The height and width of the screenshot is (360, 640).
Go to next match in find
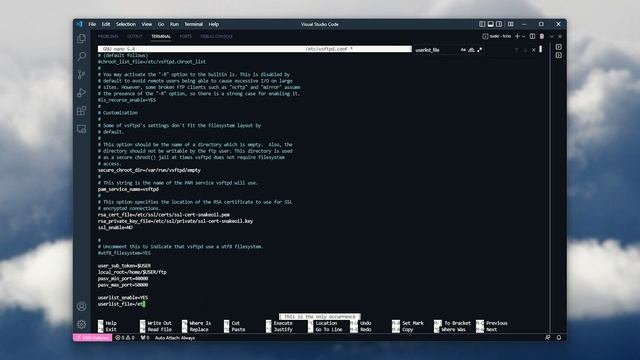525,50
